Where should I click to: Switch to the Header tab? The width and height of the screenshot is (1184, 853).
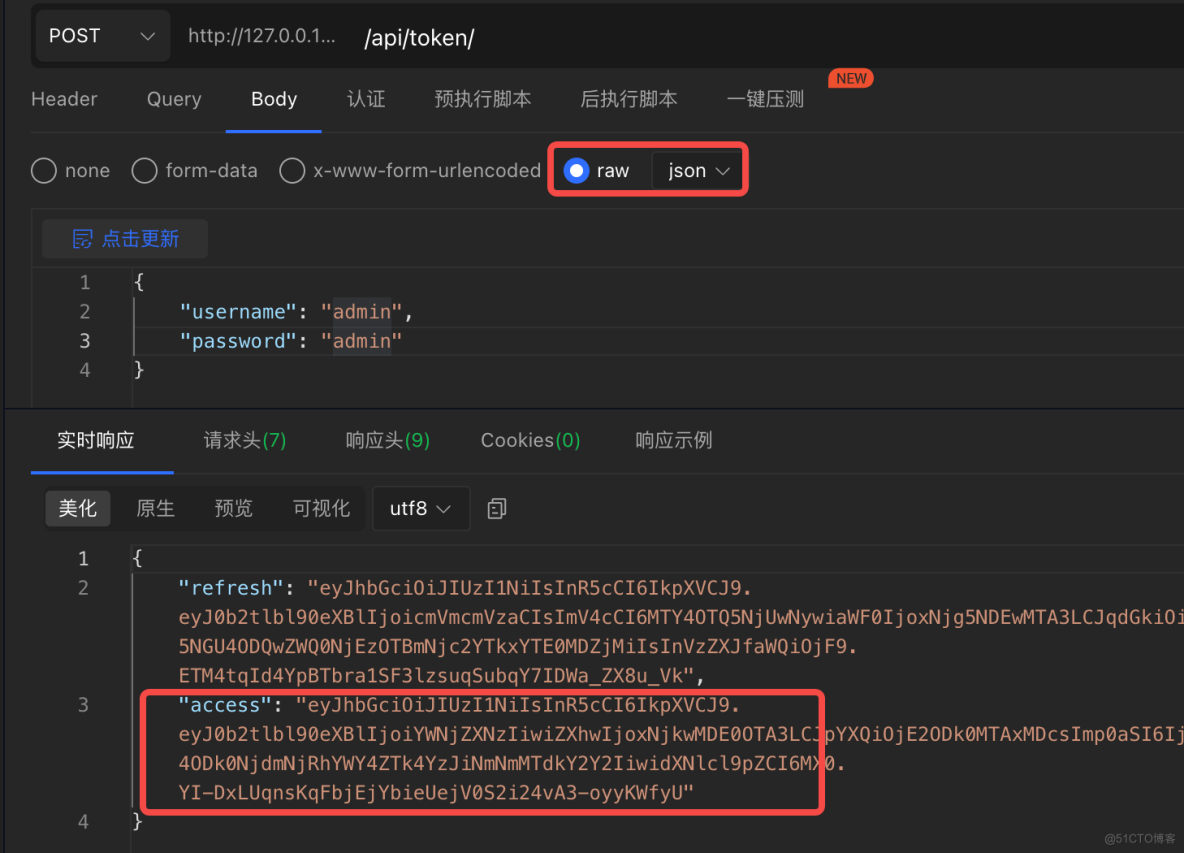coord(64,99)
